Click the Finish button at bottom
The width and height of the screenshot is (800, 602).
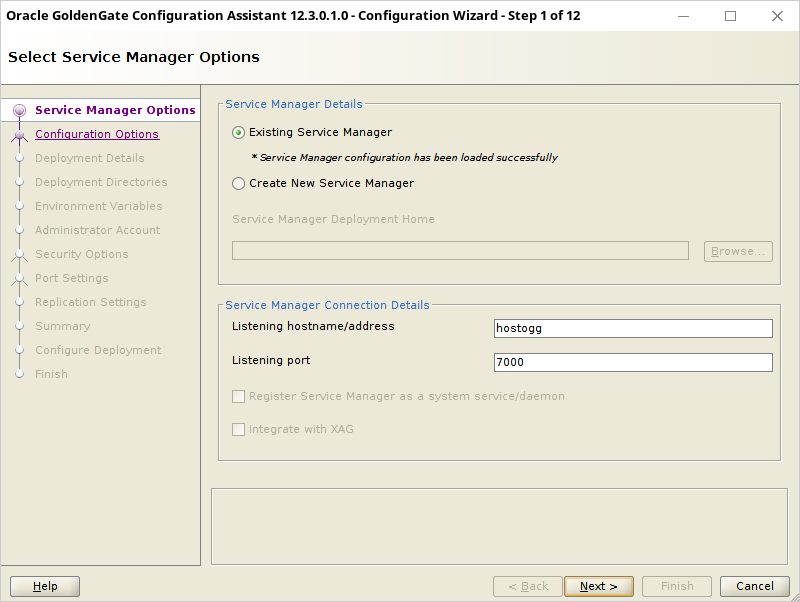click(677, 587)
